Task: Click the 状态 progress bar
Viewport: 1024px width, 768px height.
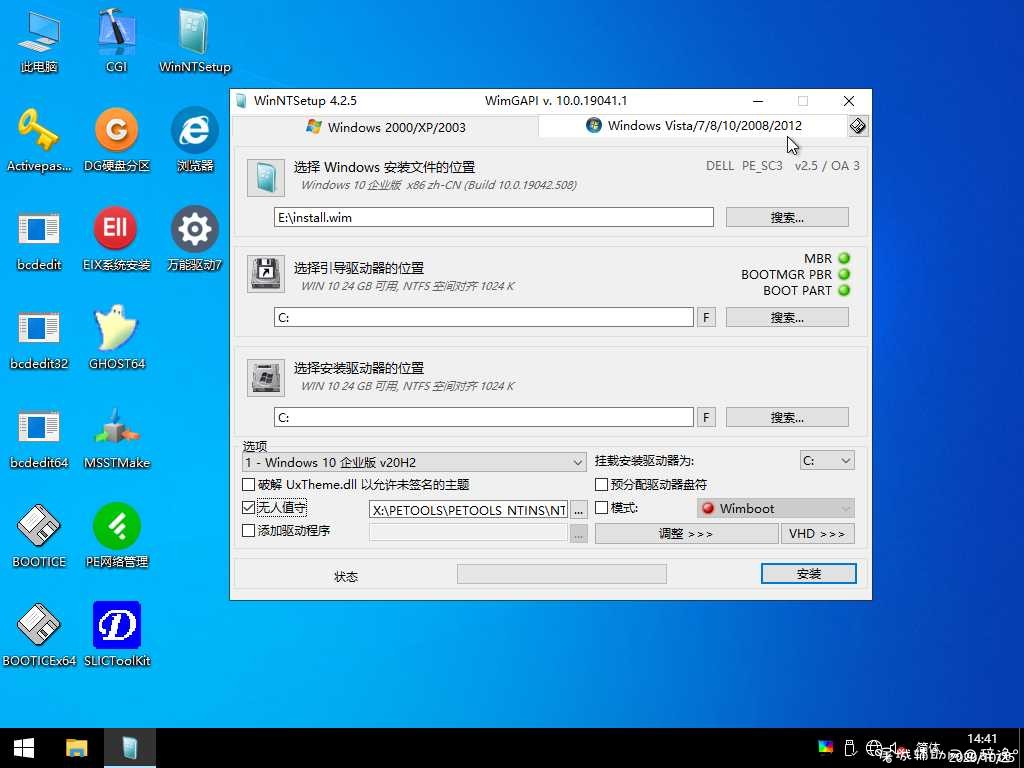Action: (x=562, y=574)
